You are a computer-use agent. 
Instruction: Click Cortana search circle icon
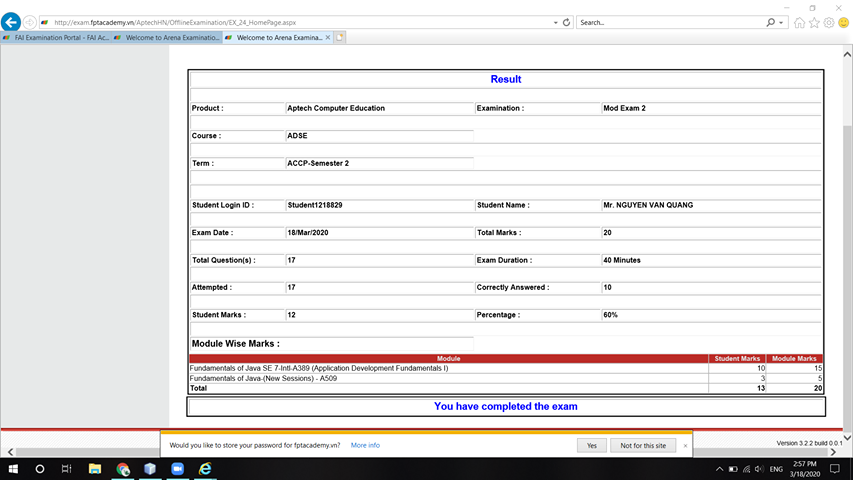tap(40, 469)
